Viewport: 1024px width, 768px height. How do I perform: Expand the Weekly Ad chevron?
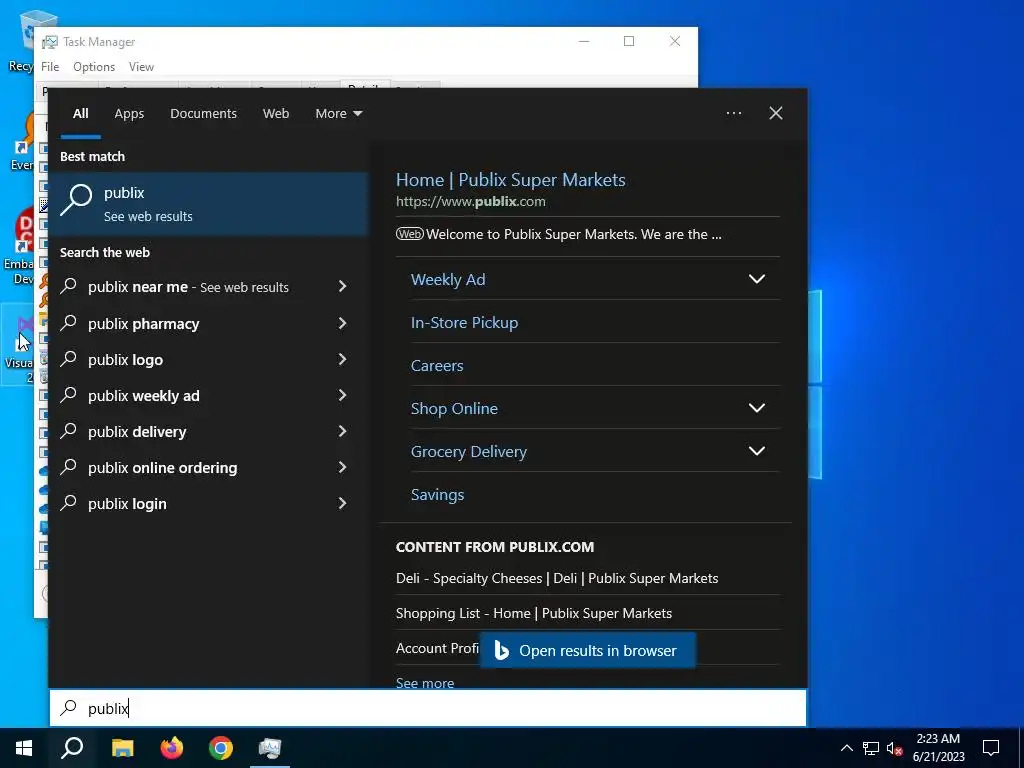point(757,279)
